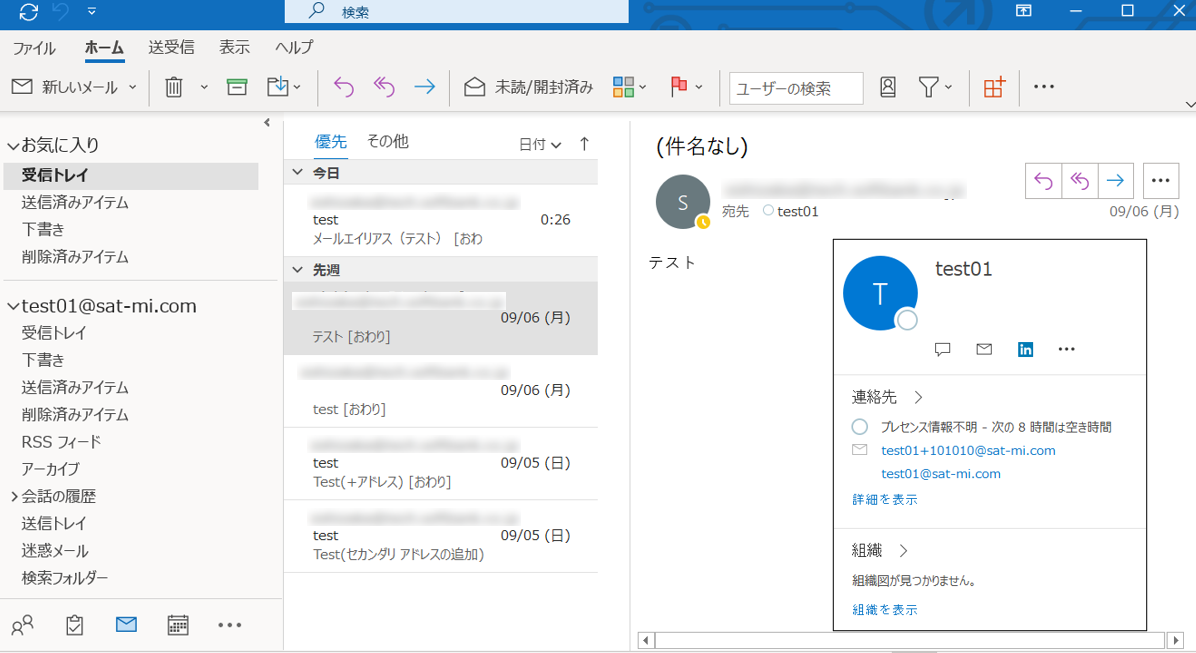The image size is (1196, 653).
Task: Click the send/receive sync icon in title bar
Action: (29, 11)
